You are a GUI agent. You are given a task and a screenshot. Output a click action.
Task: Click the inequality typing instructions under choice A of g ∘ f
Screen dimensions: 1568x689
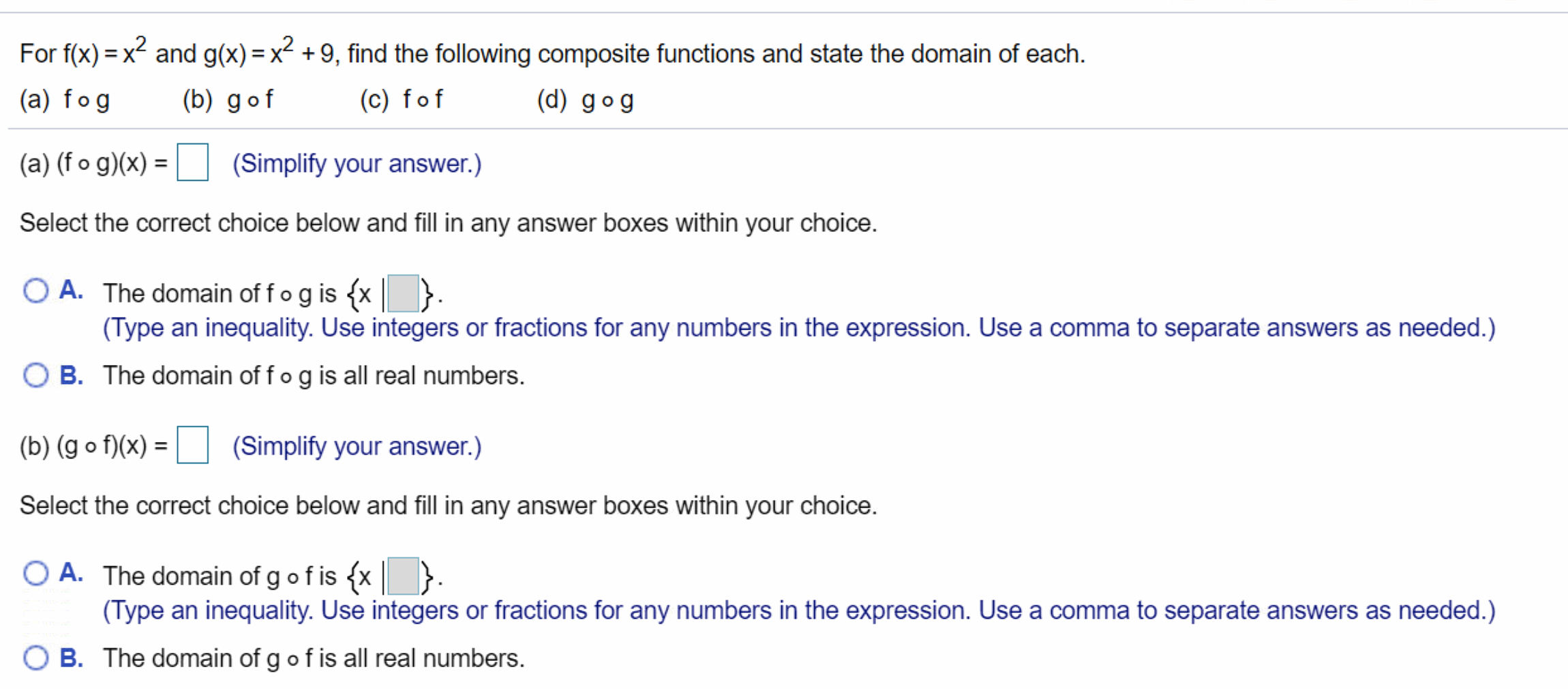coord(798,610)
